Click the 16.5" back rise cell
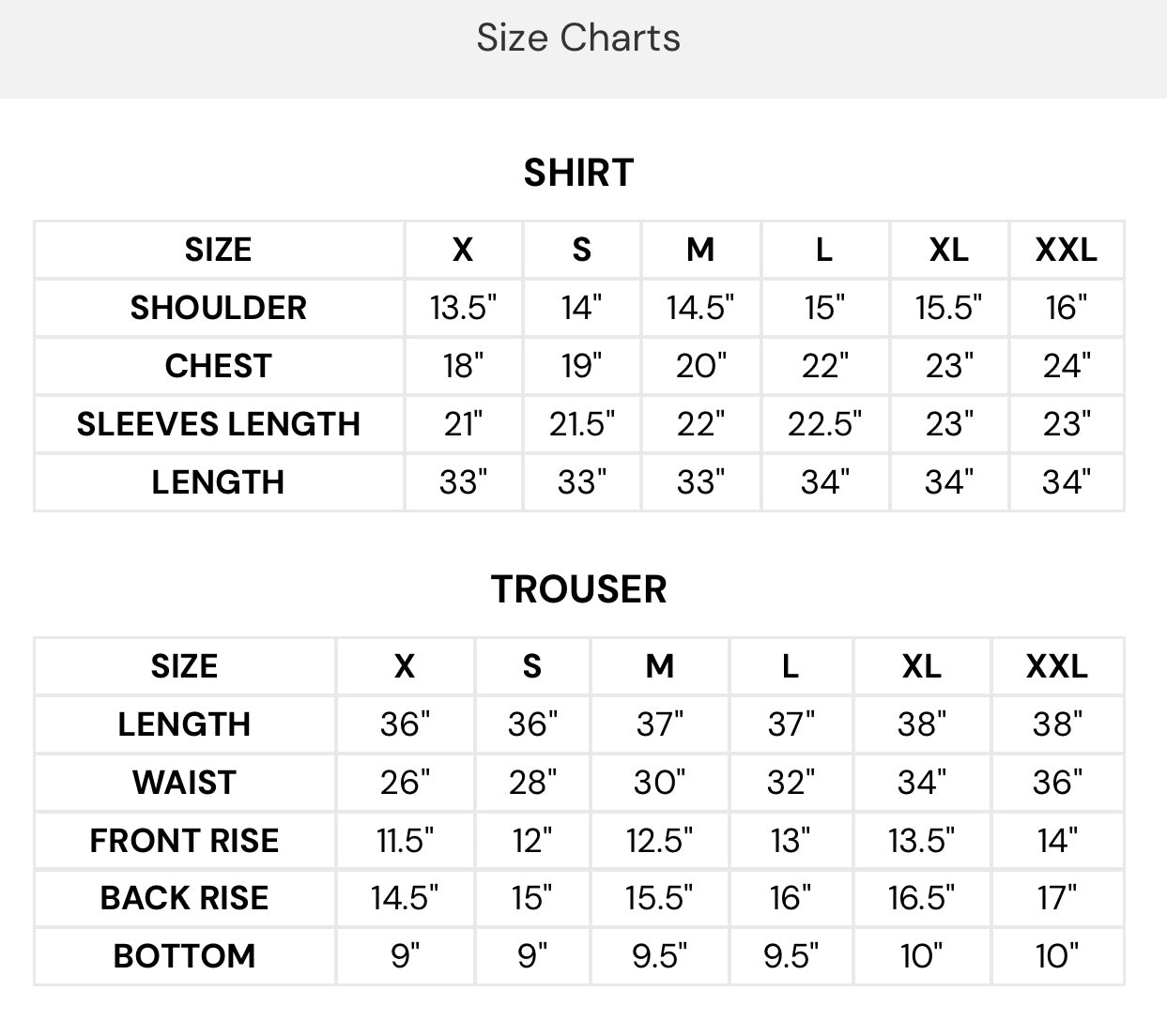 pyautogui.click(x=921, y=898)
